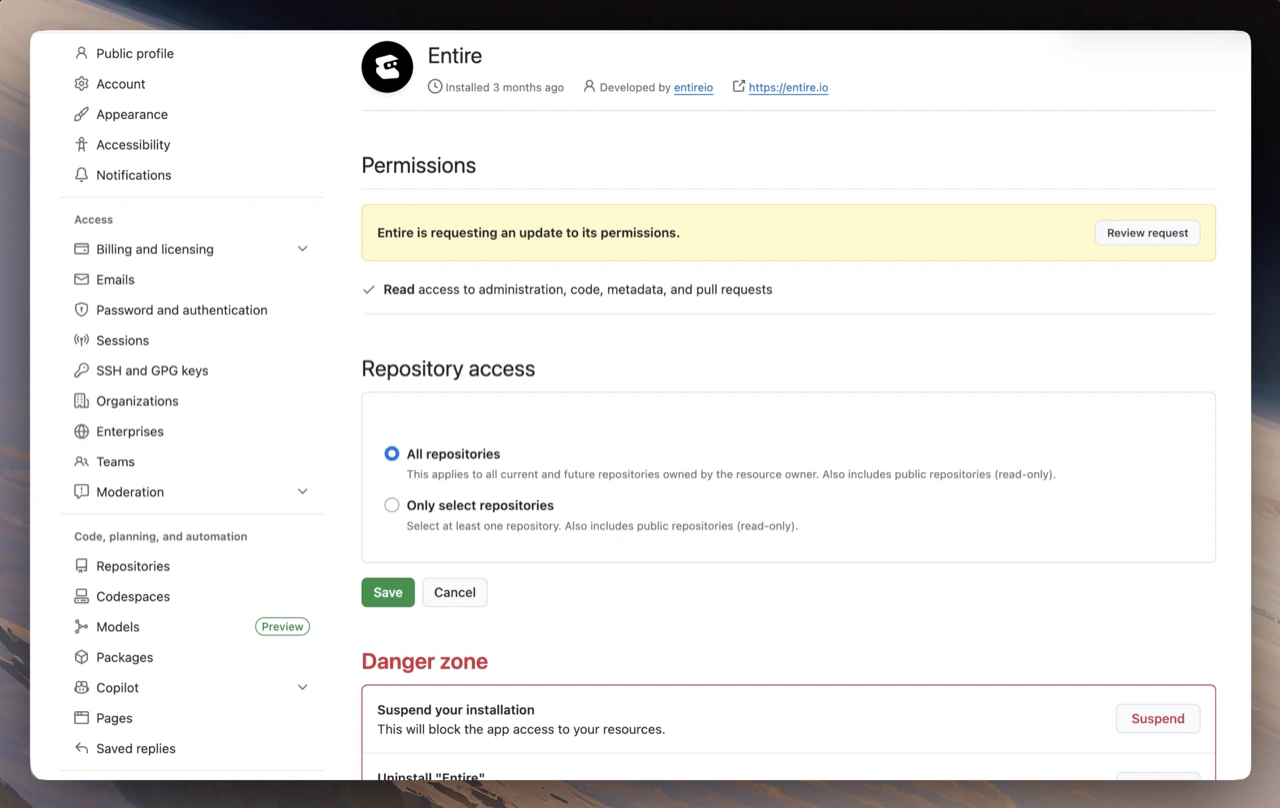The height and width of the screenshot is (808, 1280).
Task: Expand the Copilot section chevron
Action: (x=303, y=688)
